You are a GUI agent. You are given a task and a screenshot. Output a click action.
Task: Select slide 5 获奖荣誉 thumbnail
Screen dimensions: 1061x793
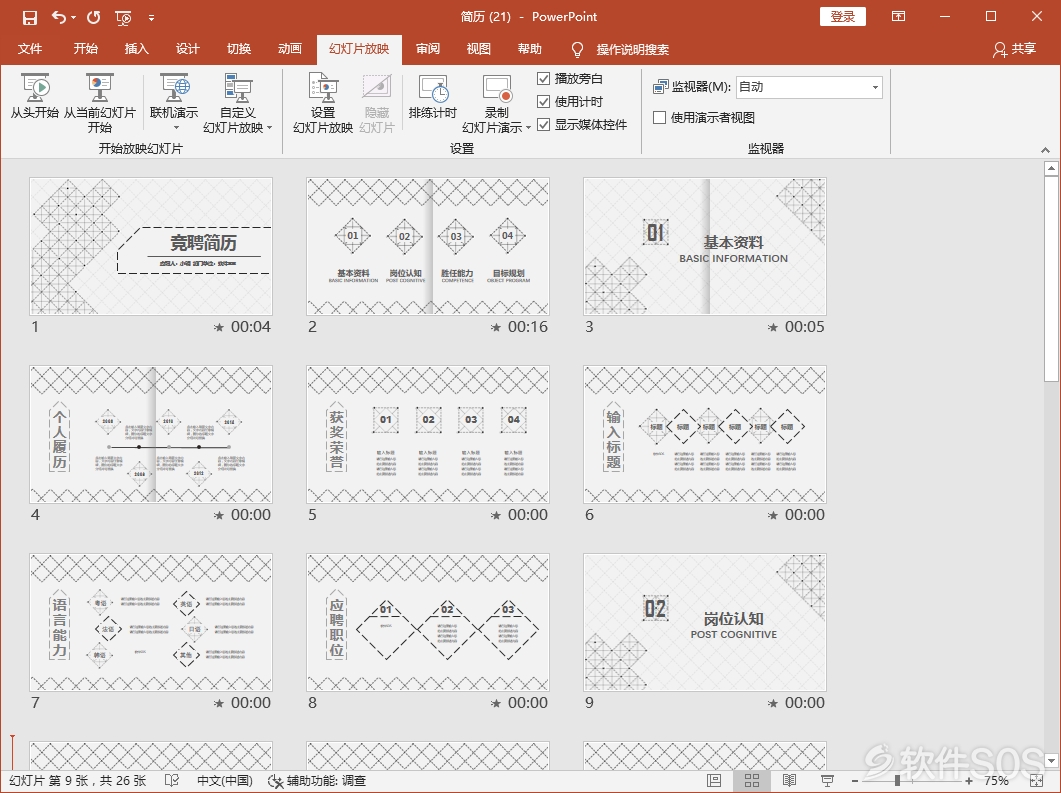[x=428, y=434]
